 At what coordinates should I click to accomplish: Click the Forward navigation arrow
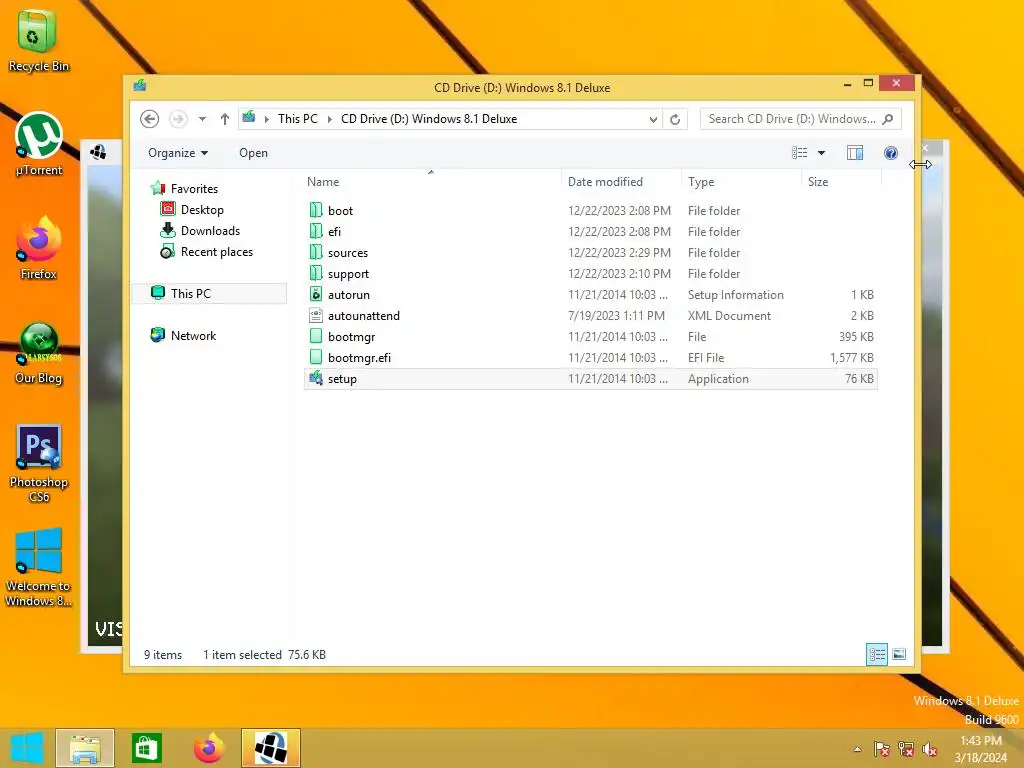pyautogui.click(x=178, y=119)
